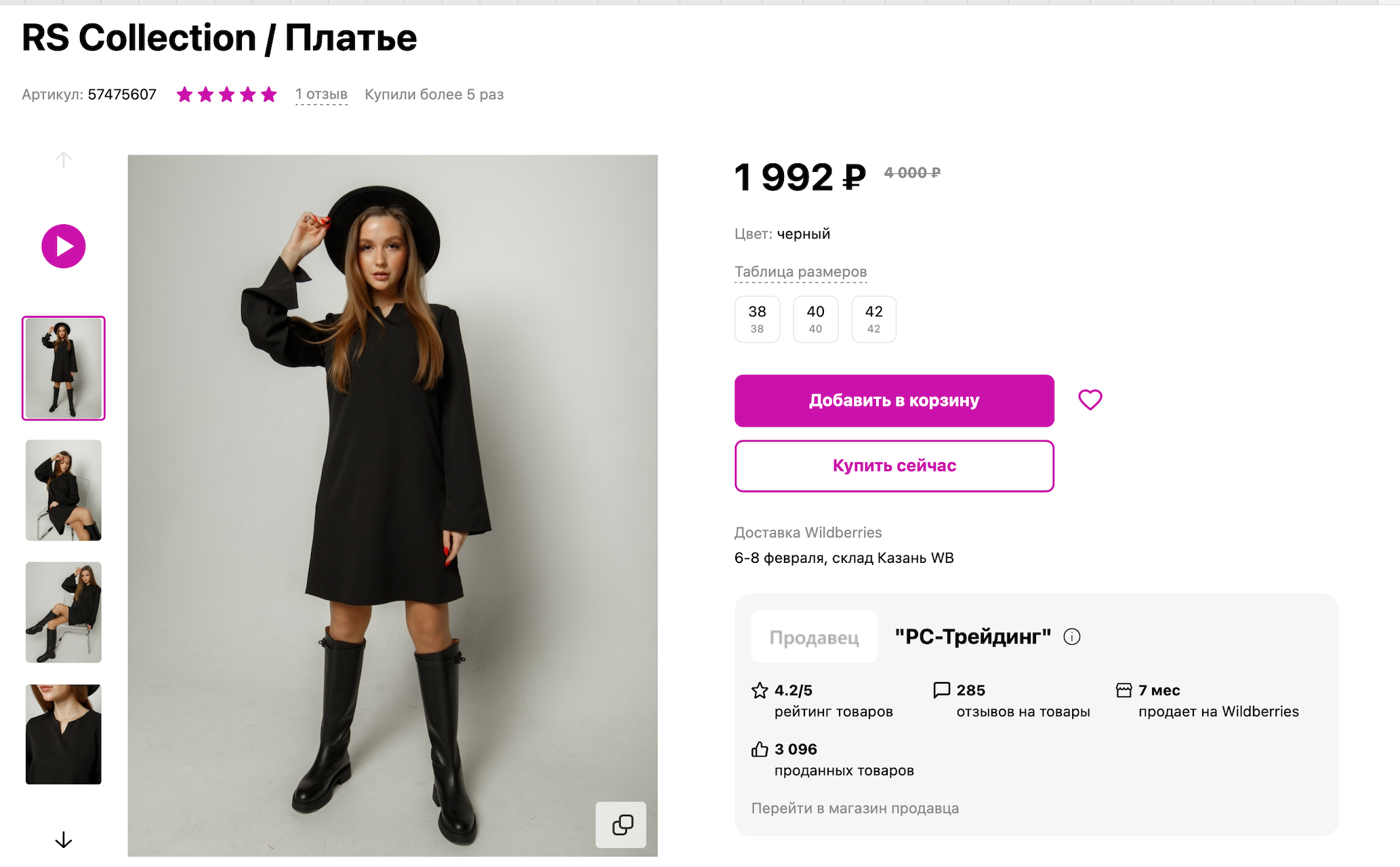Click the seller rating star icon
1400x867 pixels.
pyautogui.click(x=760, y=690)
